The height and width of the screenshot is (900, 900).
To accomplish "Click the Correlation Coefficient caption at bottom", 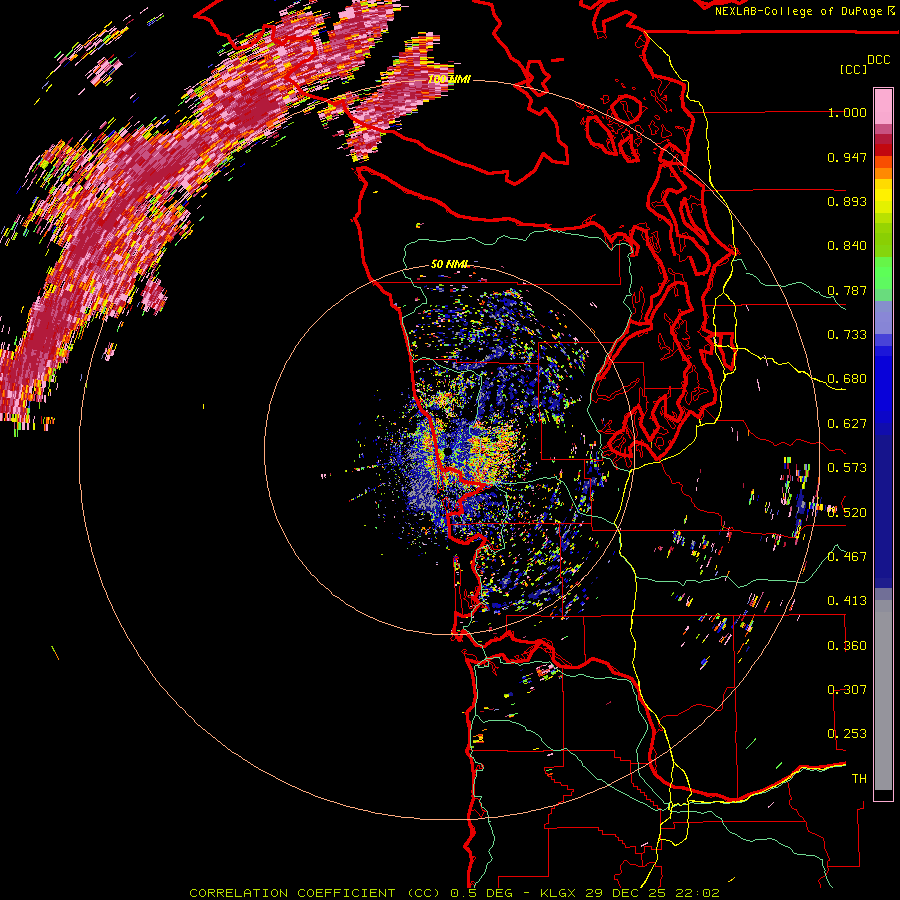I will click(x=454, y=893).
